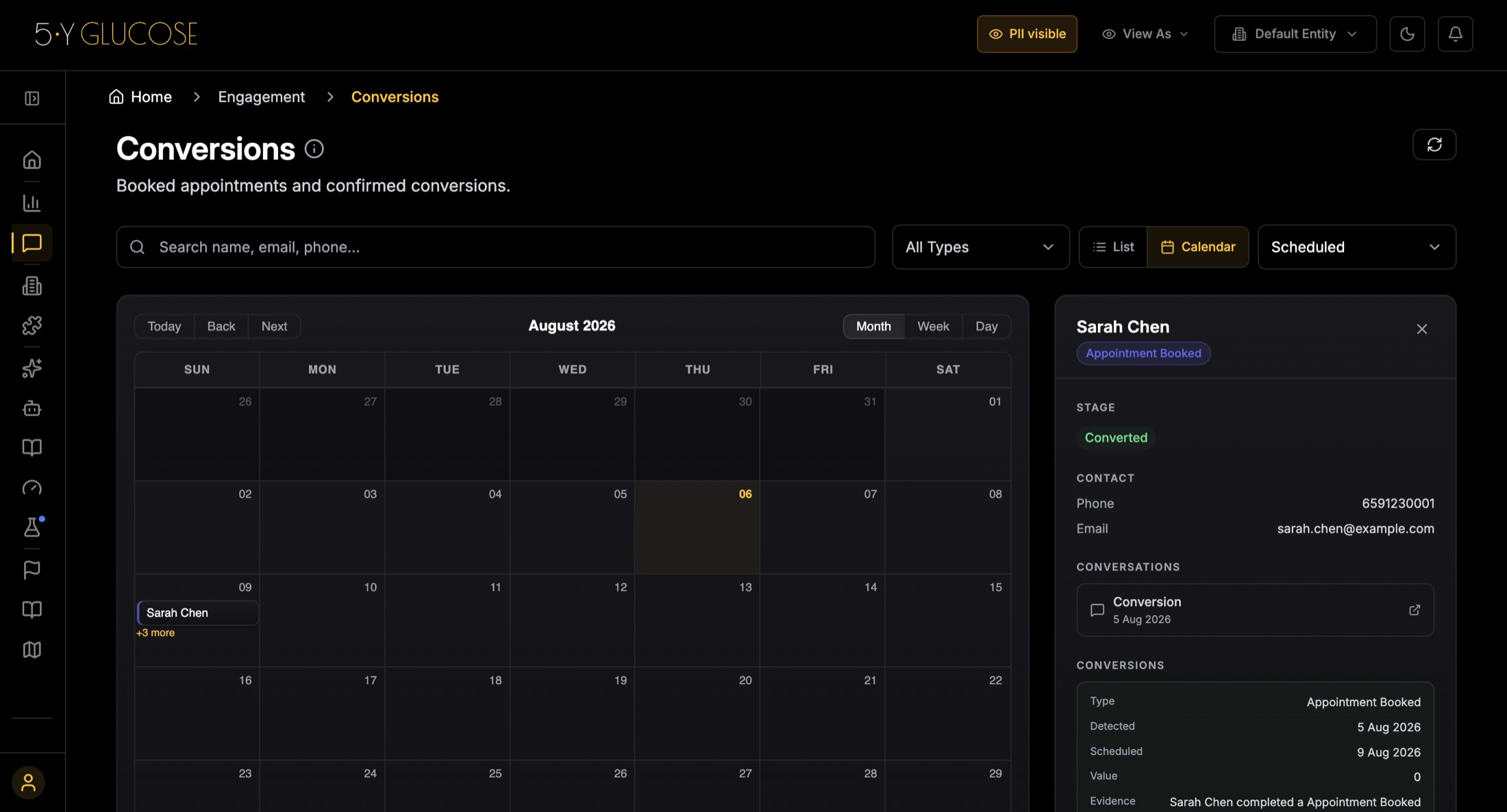This screenshot has height=812, width=1507.
Task: Open the Conversion 5 Aug 2026 conversation card
Action: click(x=1255, y=610)
